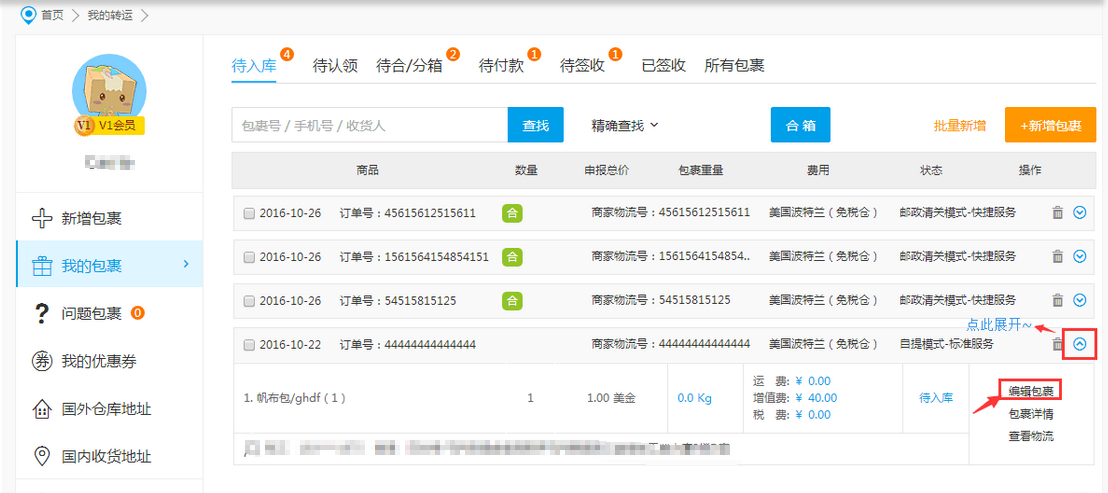Delete the package with order 54515815125
Image resolution: width=1108 pixels, height=493 pixels.
tap(1057, 300)
